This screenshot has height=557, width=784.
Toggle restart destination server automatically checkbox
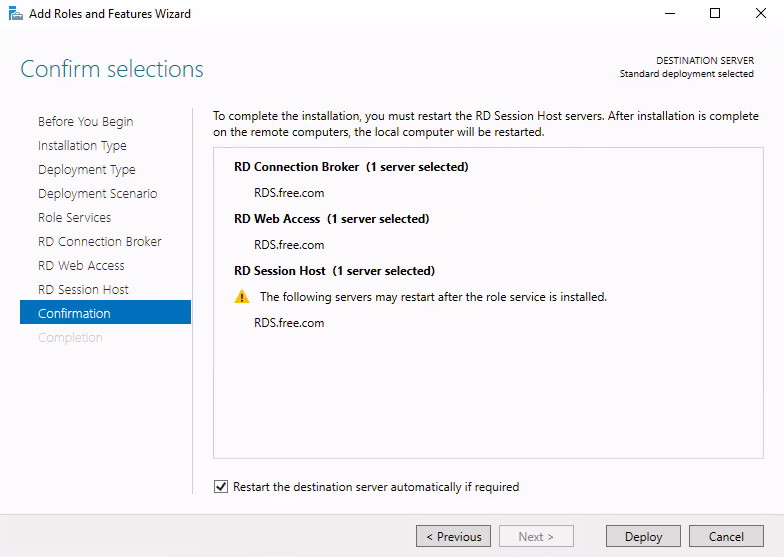(220, 486)
